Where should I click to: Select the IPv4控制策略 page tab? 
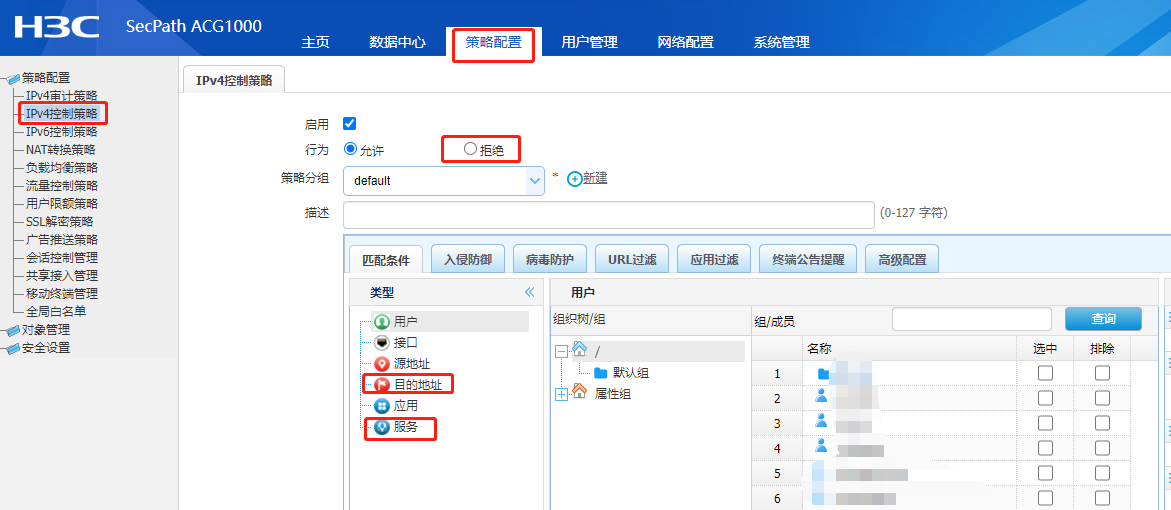click(x=234, y=80)
